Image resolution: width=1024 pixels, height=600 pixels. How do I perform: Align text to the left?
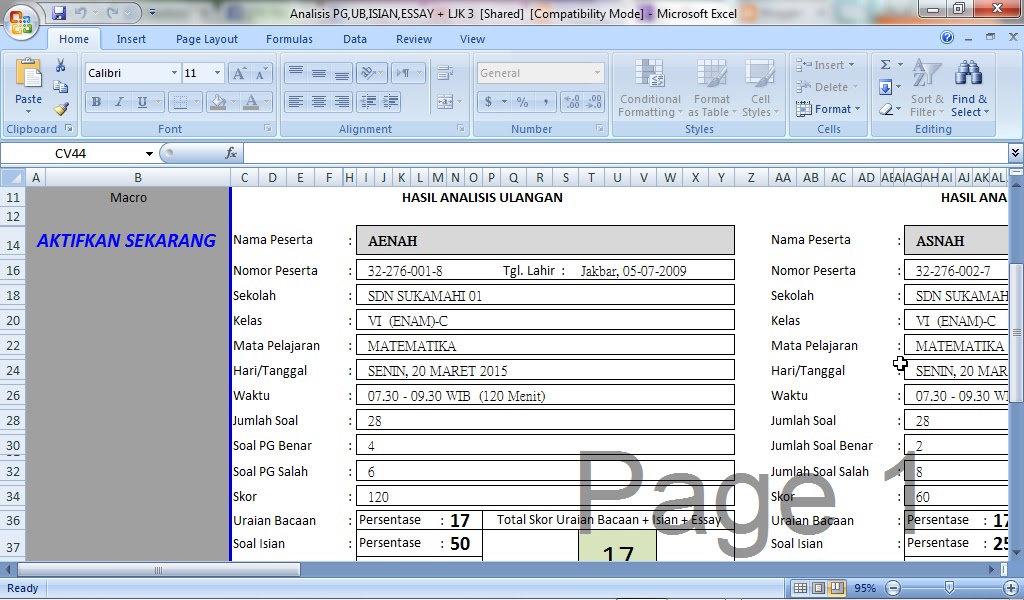coord(296,102)
